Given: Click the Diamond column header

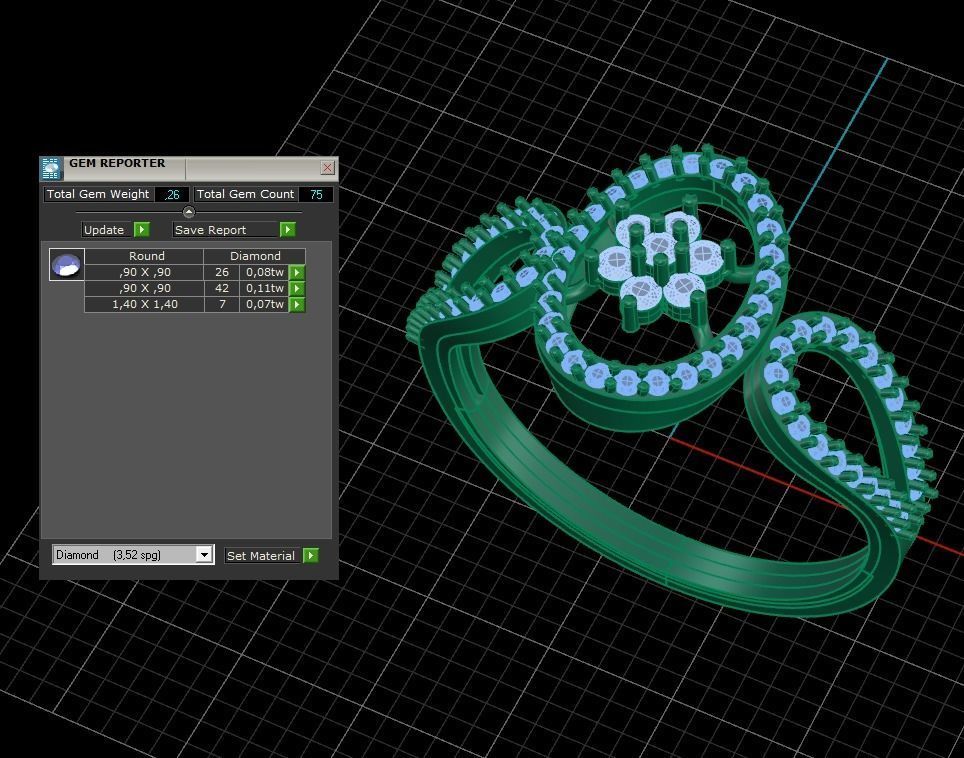Looking at the screenshot, I should pyautogui.click(x=255, y=256).
